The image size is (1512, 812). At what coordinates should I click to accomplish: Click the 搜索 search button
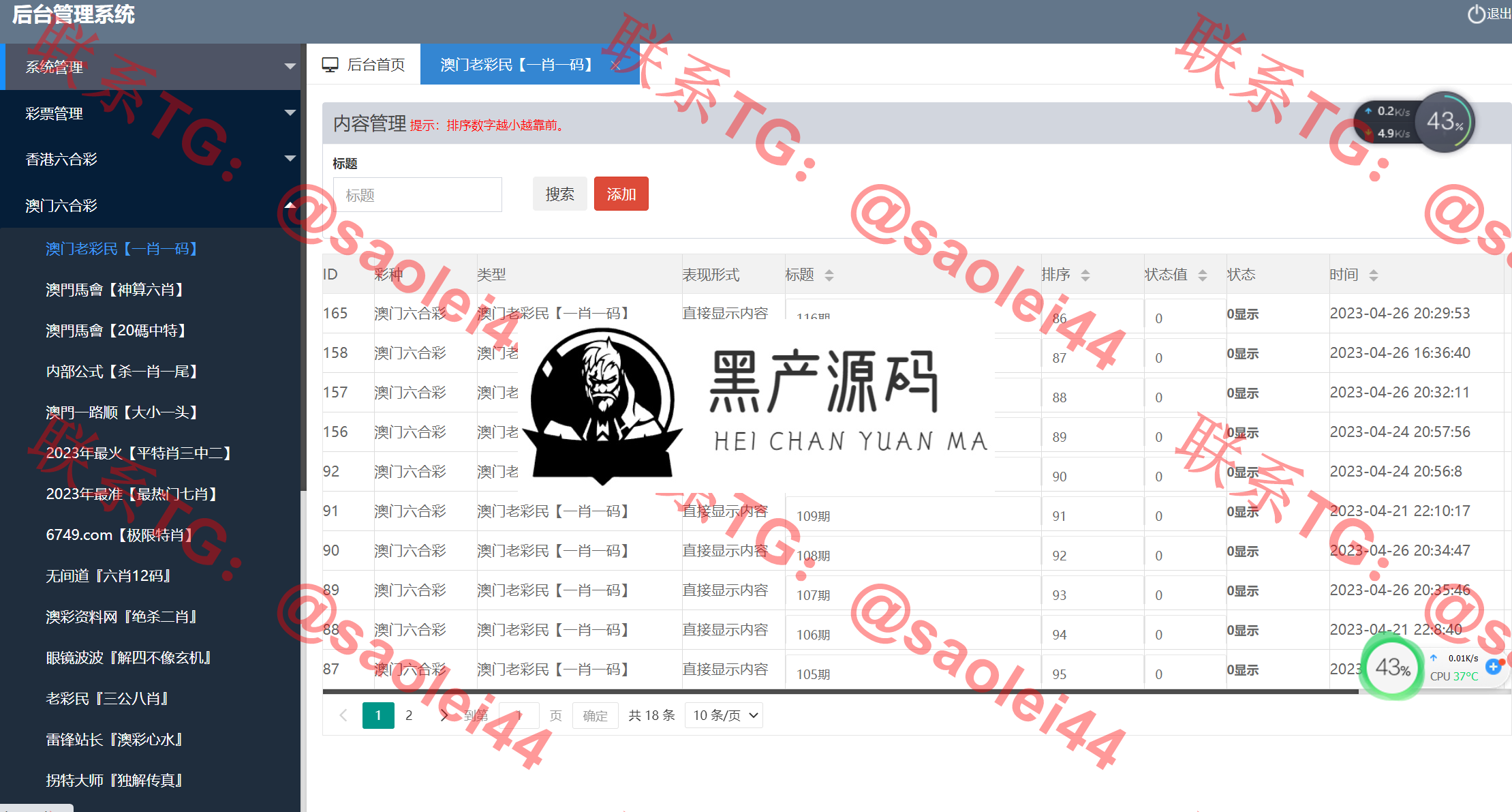point(559,194)
